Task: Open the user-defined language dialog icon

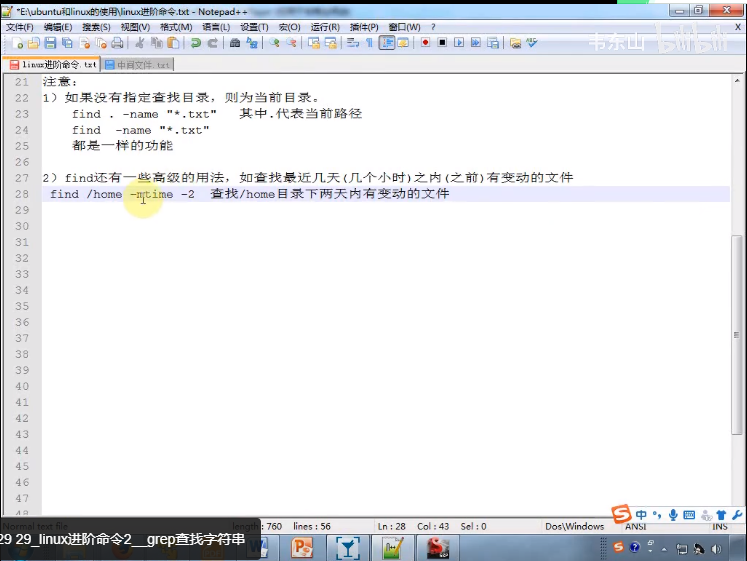Action: coord(403,43)
